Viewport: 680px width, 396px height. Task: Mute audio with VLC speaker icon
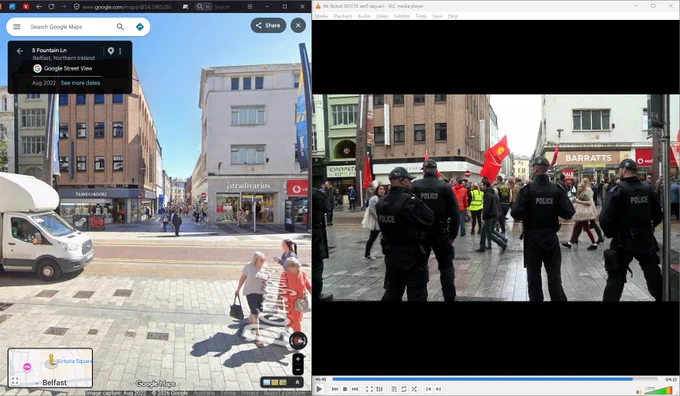tap(639, 391)
